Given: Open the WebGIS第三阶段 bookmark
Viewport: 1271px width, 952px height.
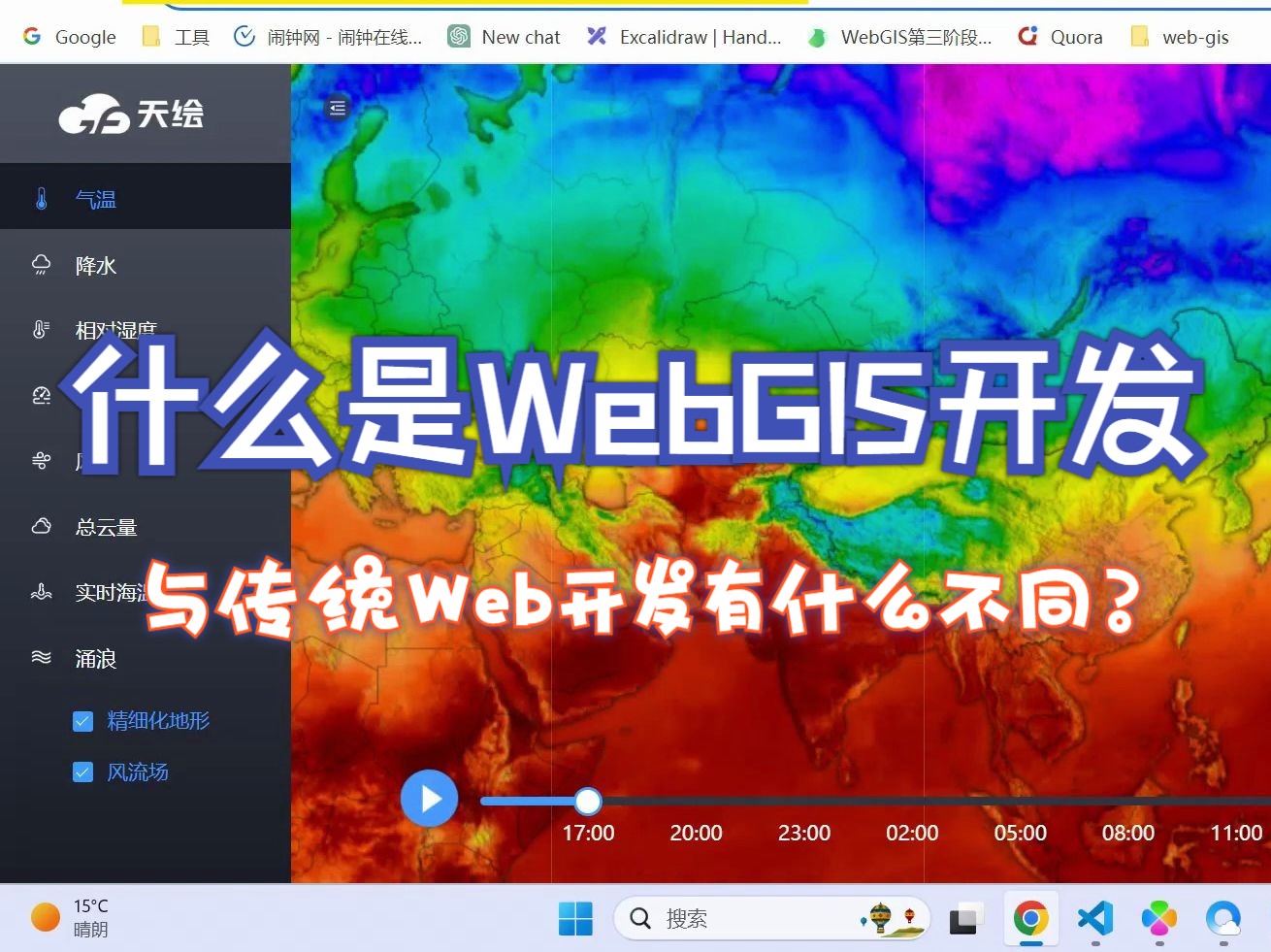Looking at the screenshot, I should [x=899, y=37].
